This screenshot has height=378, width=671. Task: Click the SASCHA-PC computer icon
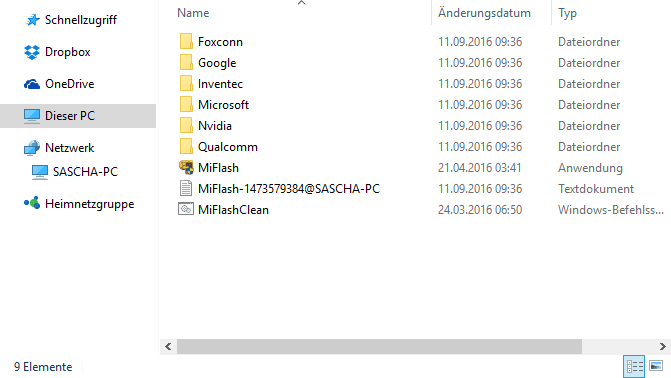click(40, 172)
